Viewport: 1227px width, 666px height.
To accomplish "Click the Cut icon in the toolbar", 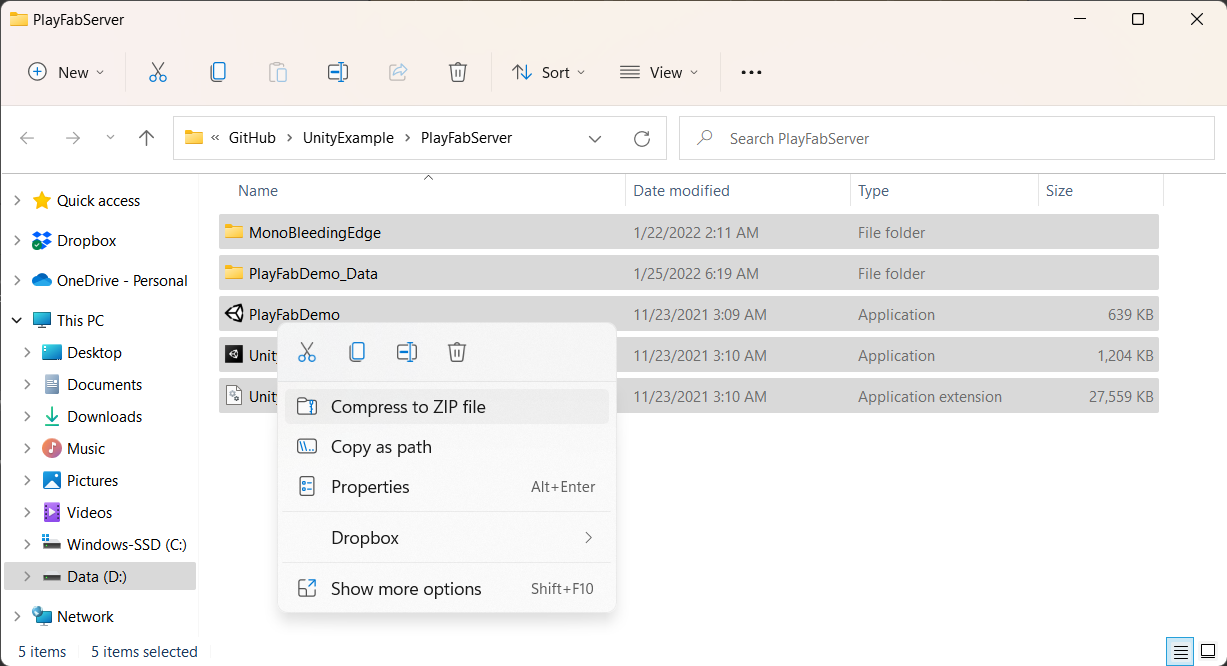I will [157, 72].
